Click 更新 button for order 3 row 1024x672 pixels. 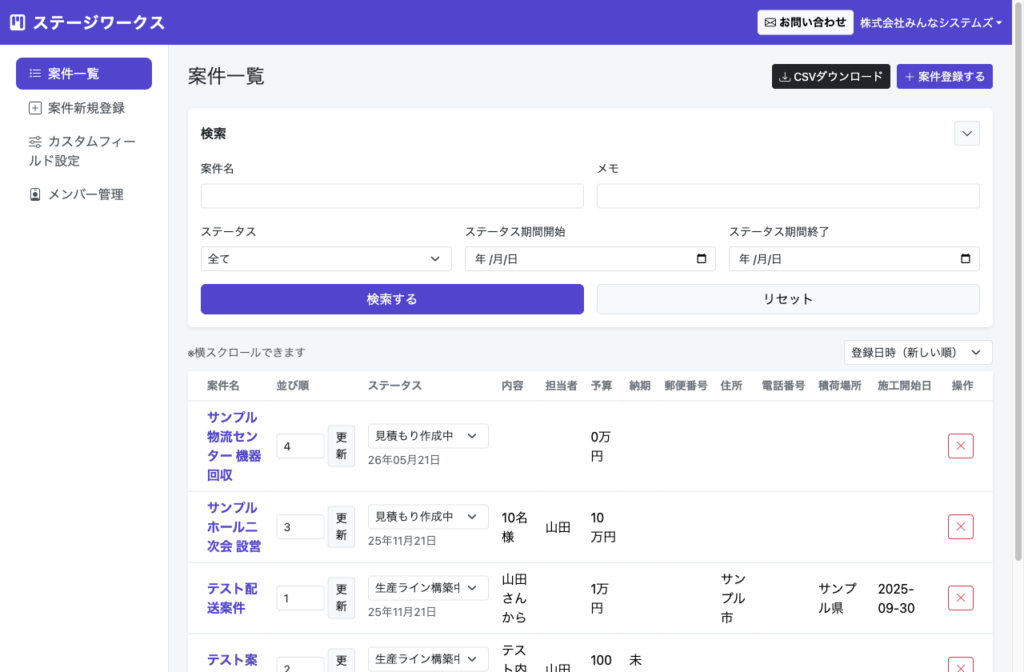341,526
